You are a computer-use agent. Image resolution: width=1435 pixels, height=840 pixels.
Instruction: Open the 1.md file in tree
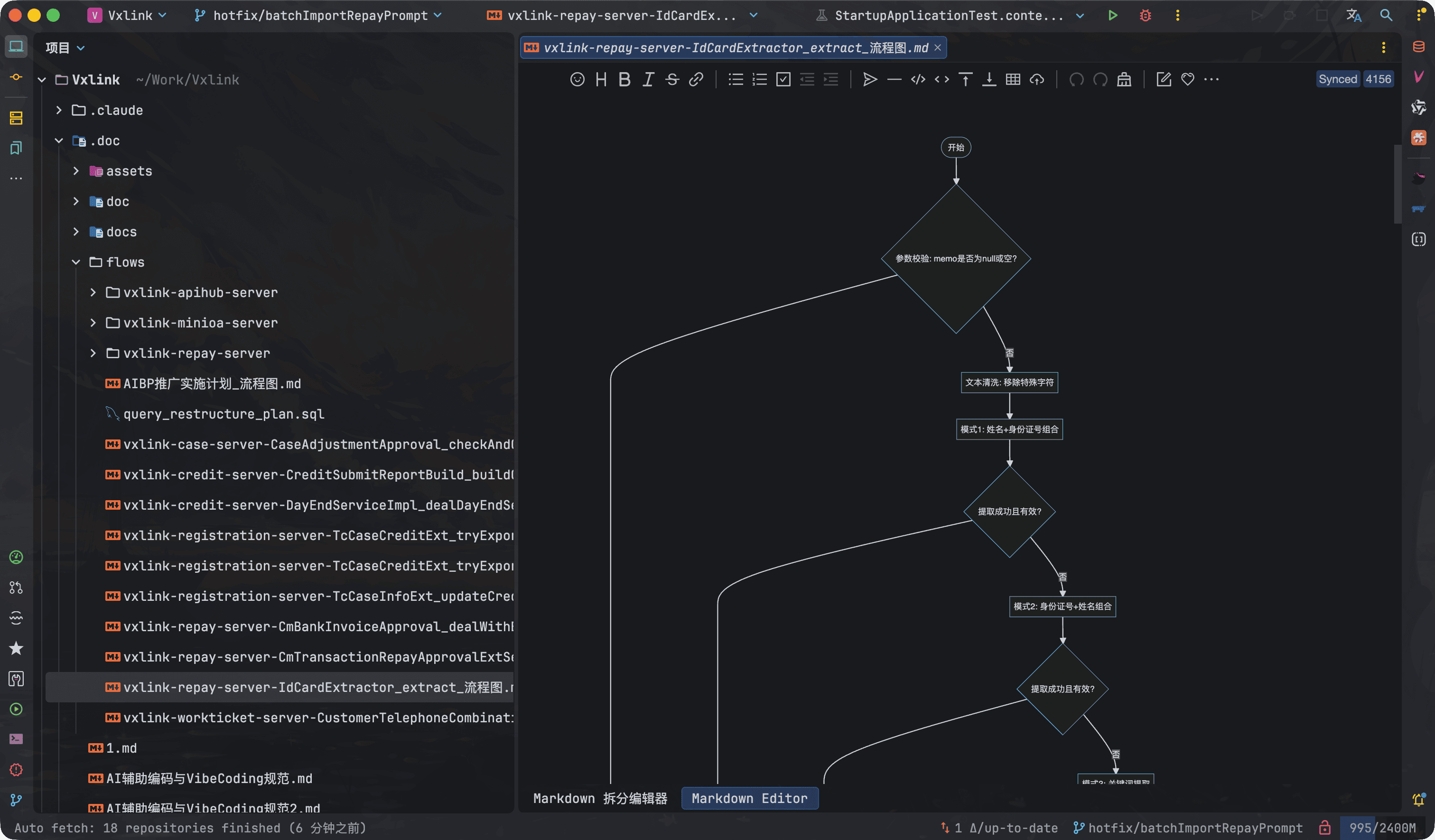pos(121,748)
